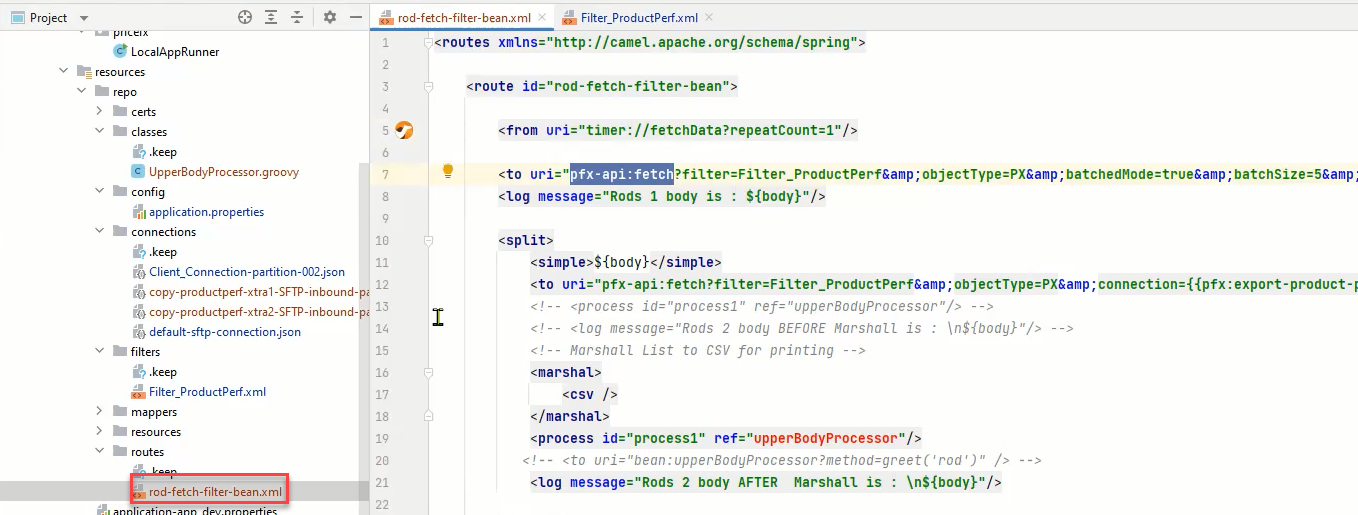Expand the certs folder

100,112
